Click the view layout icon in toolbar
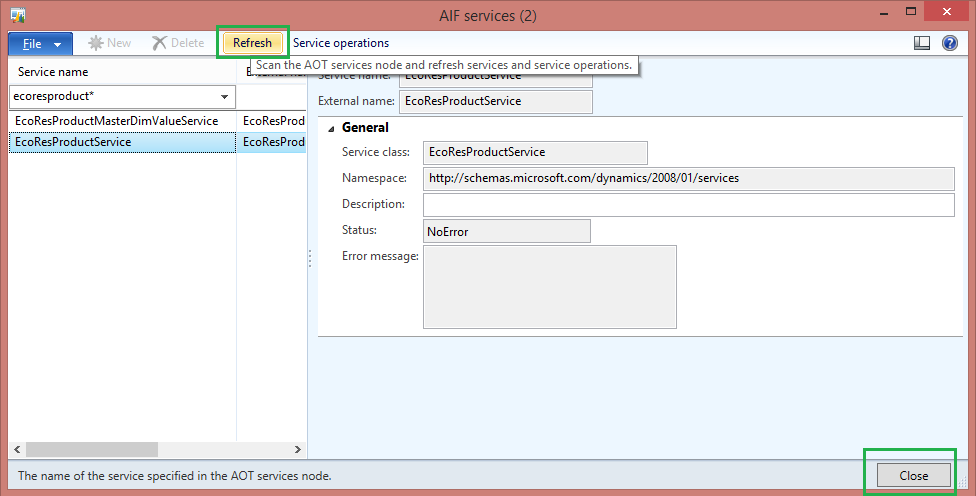This screenshot has height=496, width=976. pos(922,43)
